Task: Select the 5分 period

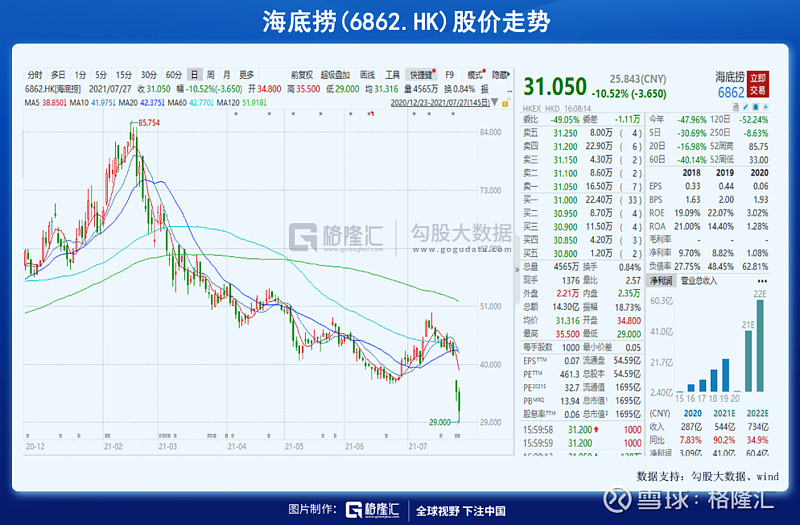Action: coord(101,75)
